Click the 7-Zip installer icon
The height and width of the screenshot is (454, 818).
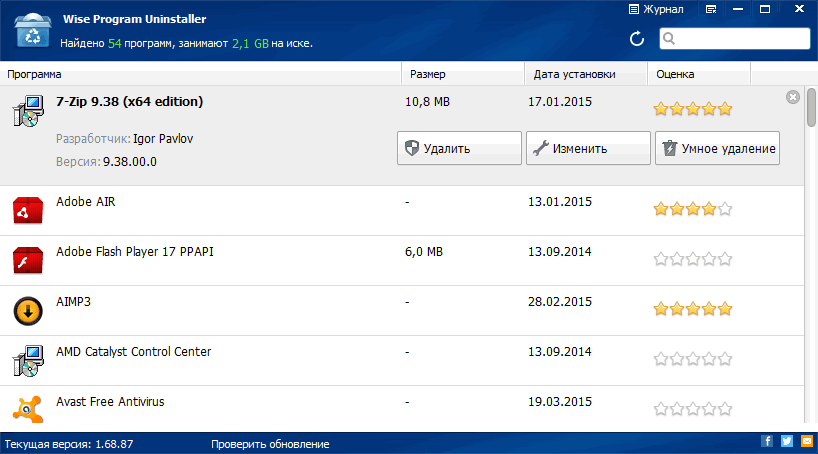coord(28,111)
